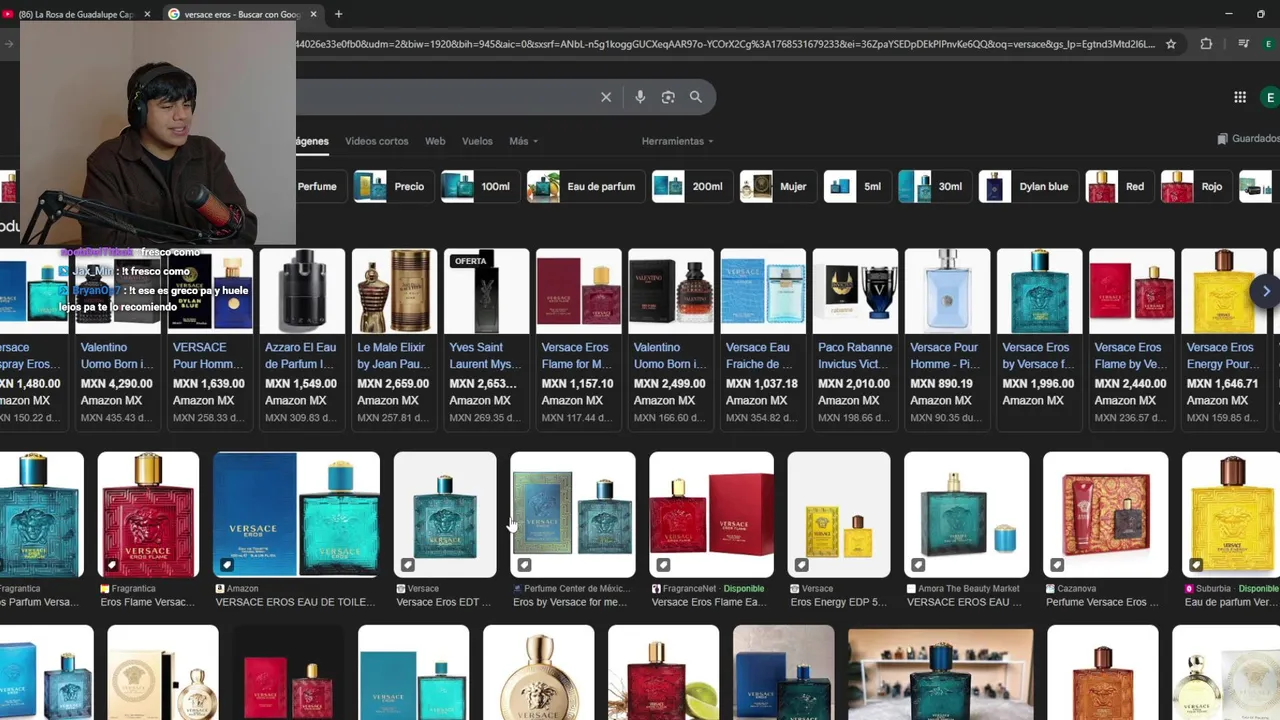Open Le Male Elixir by Jean Paul product
The height and width of the screenshot is (720, 1280).
[x=394, y=340]
